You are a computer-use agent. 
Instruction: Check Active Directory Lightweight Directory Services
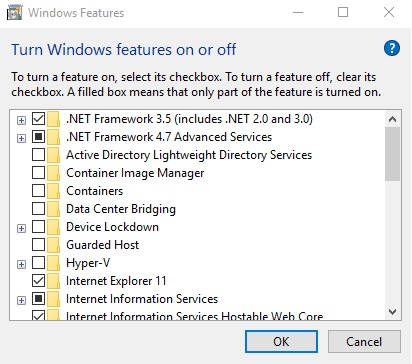coord(38,155)
